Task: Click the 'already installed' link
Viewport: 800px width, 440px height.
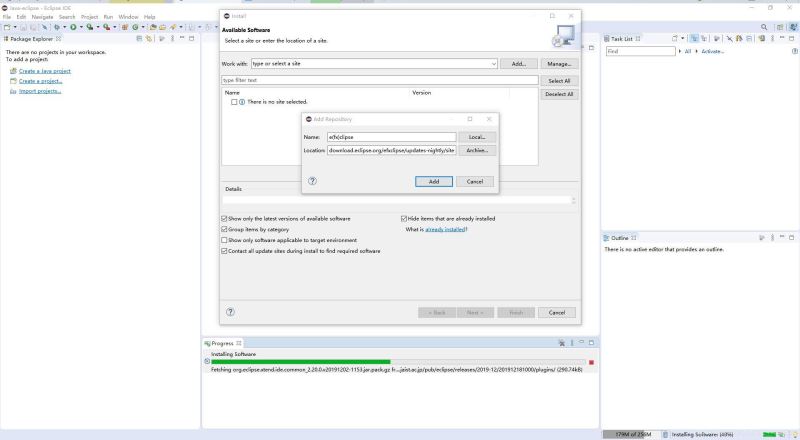Action: click(x=445, y=230)
